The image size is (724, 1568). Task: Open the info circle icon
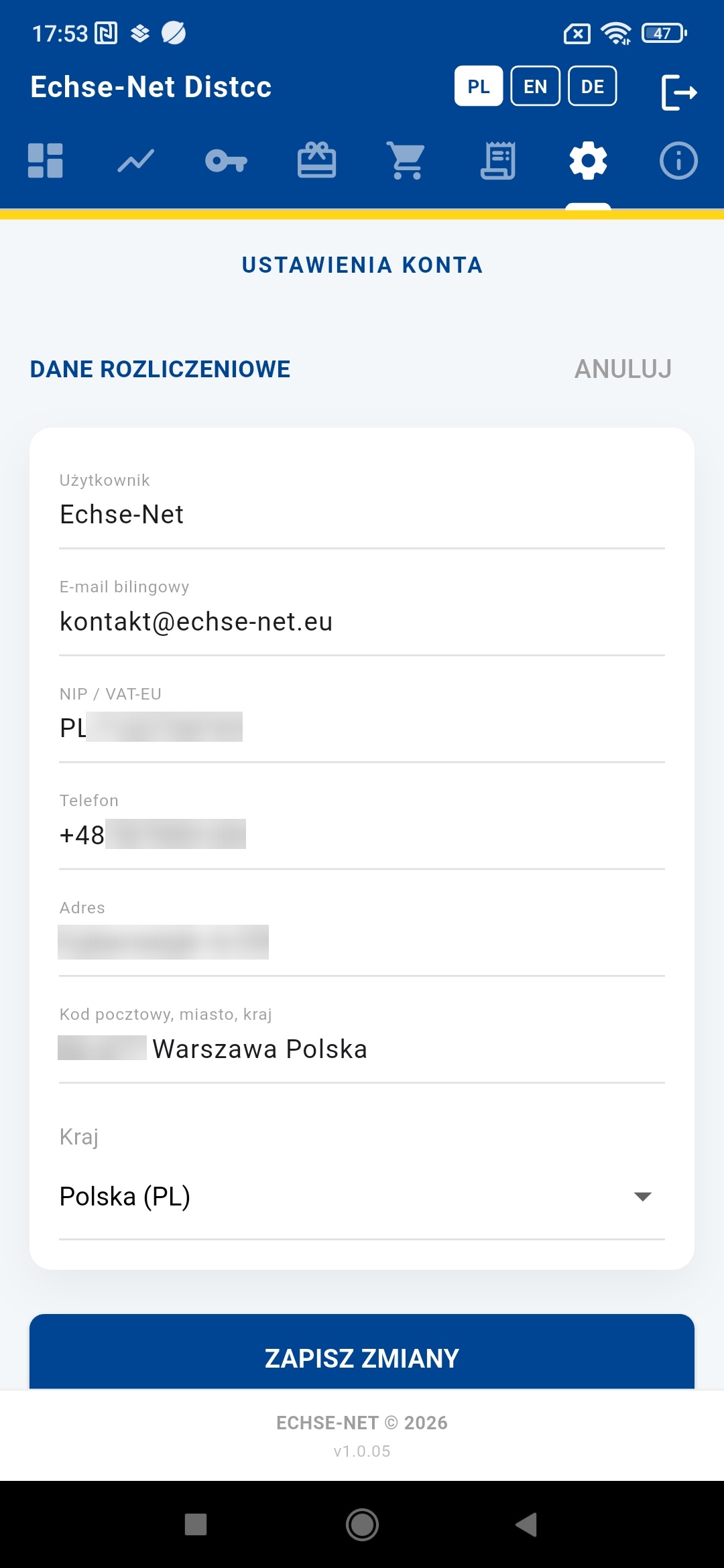(678, 161)
